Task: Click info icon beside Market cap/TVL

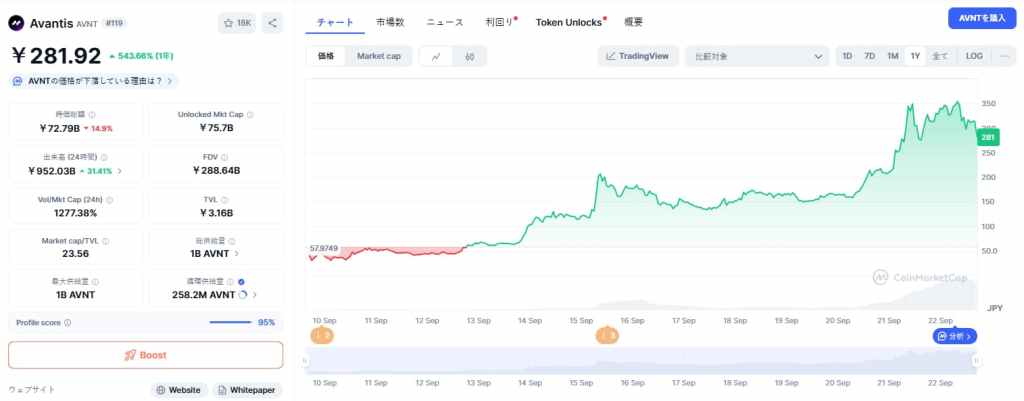Action: tap(106, 241)
